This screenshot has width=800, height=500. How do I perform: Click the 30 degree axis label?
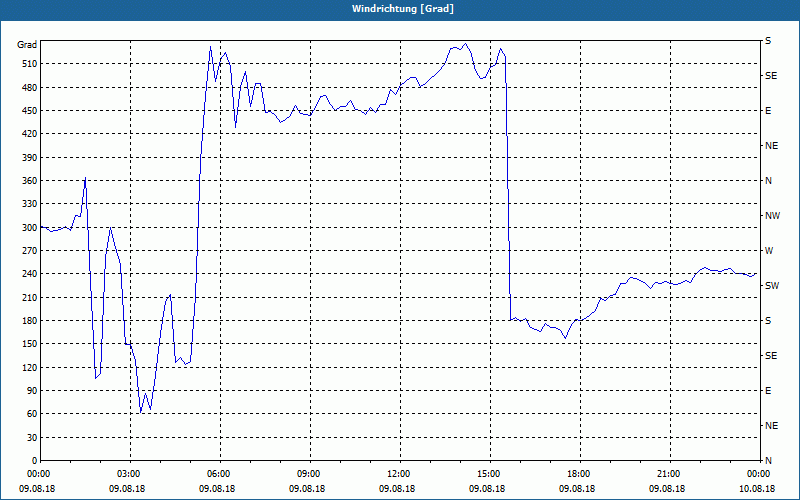tap(32, 438)
